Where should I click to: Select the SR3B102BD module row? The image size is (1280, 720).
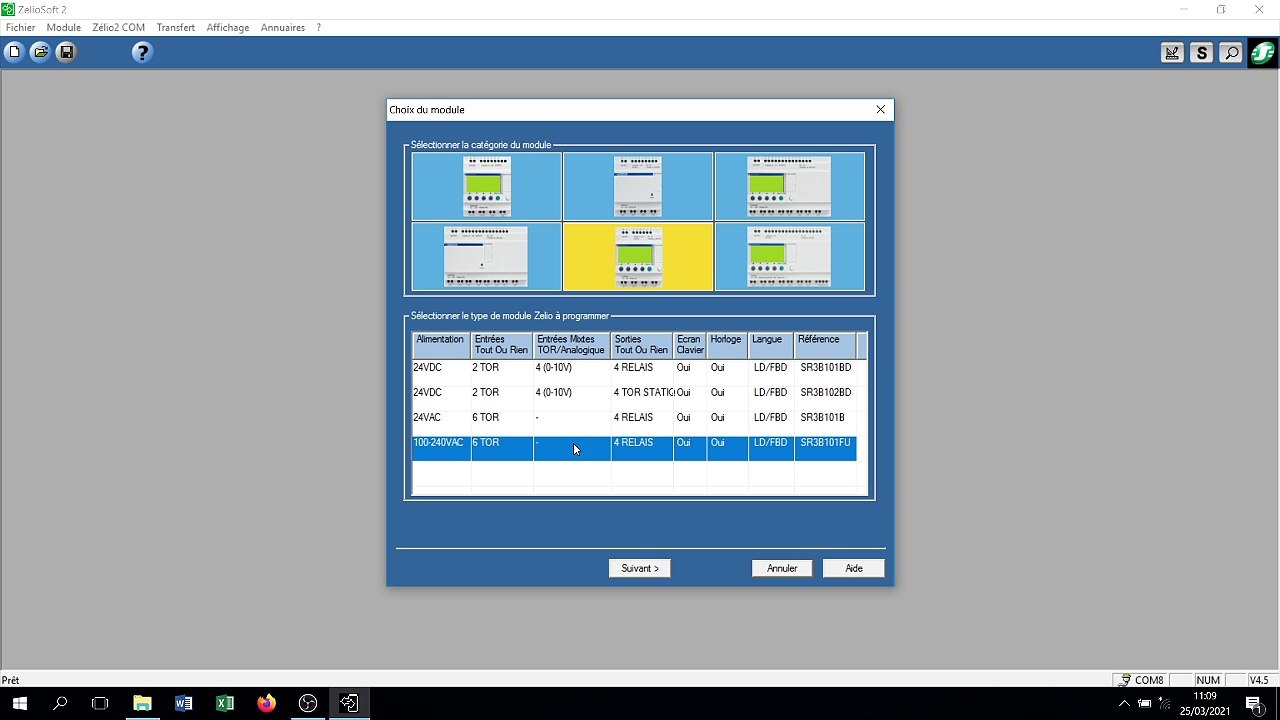pyautogui.click(x=634, y=398)
